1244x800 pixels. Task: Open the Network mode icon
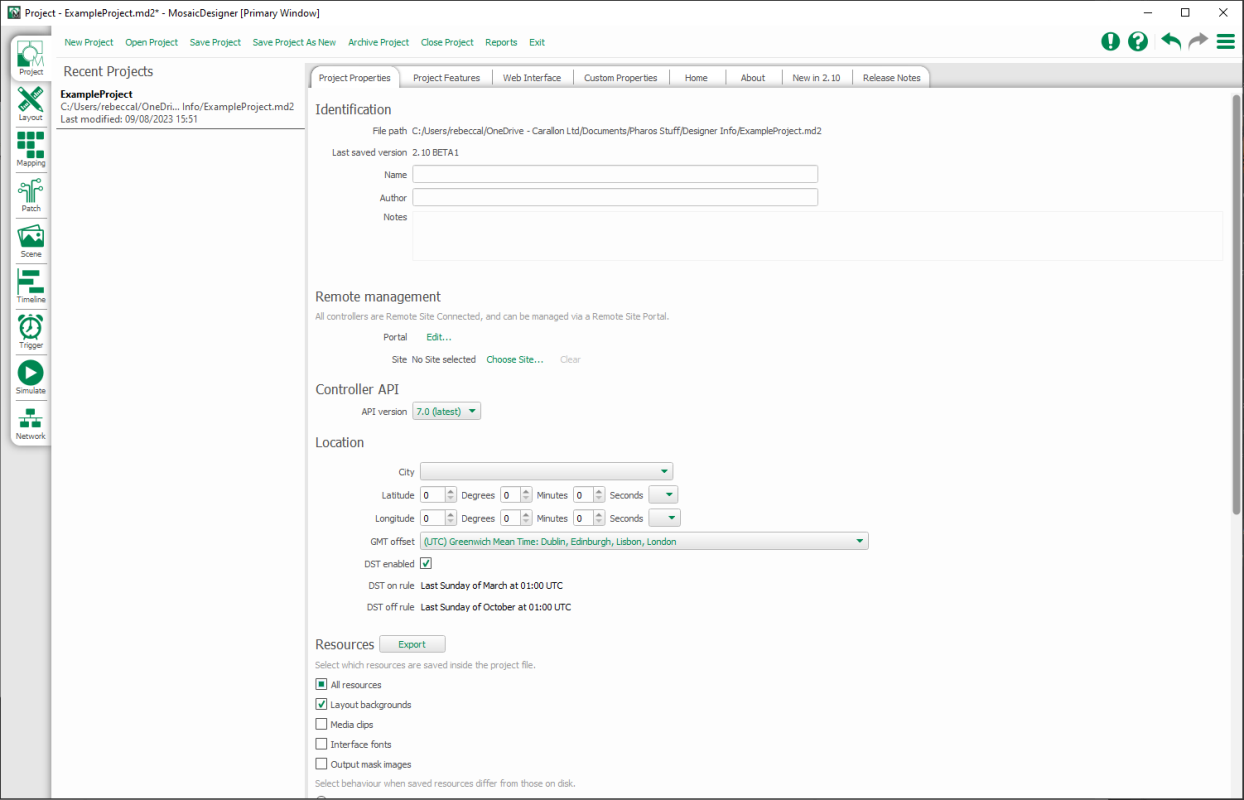31,419
